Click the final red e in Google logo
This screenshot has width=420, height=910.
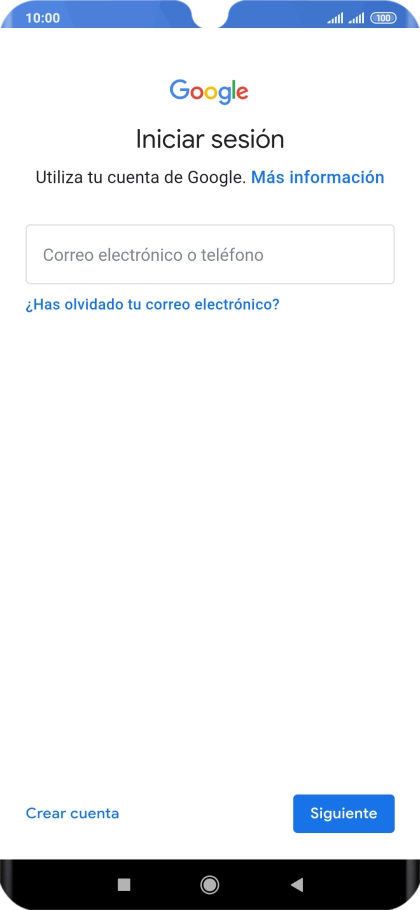244,93
